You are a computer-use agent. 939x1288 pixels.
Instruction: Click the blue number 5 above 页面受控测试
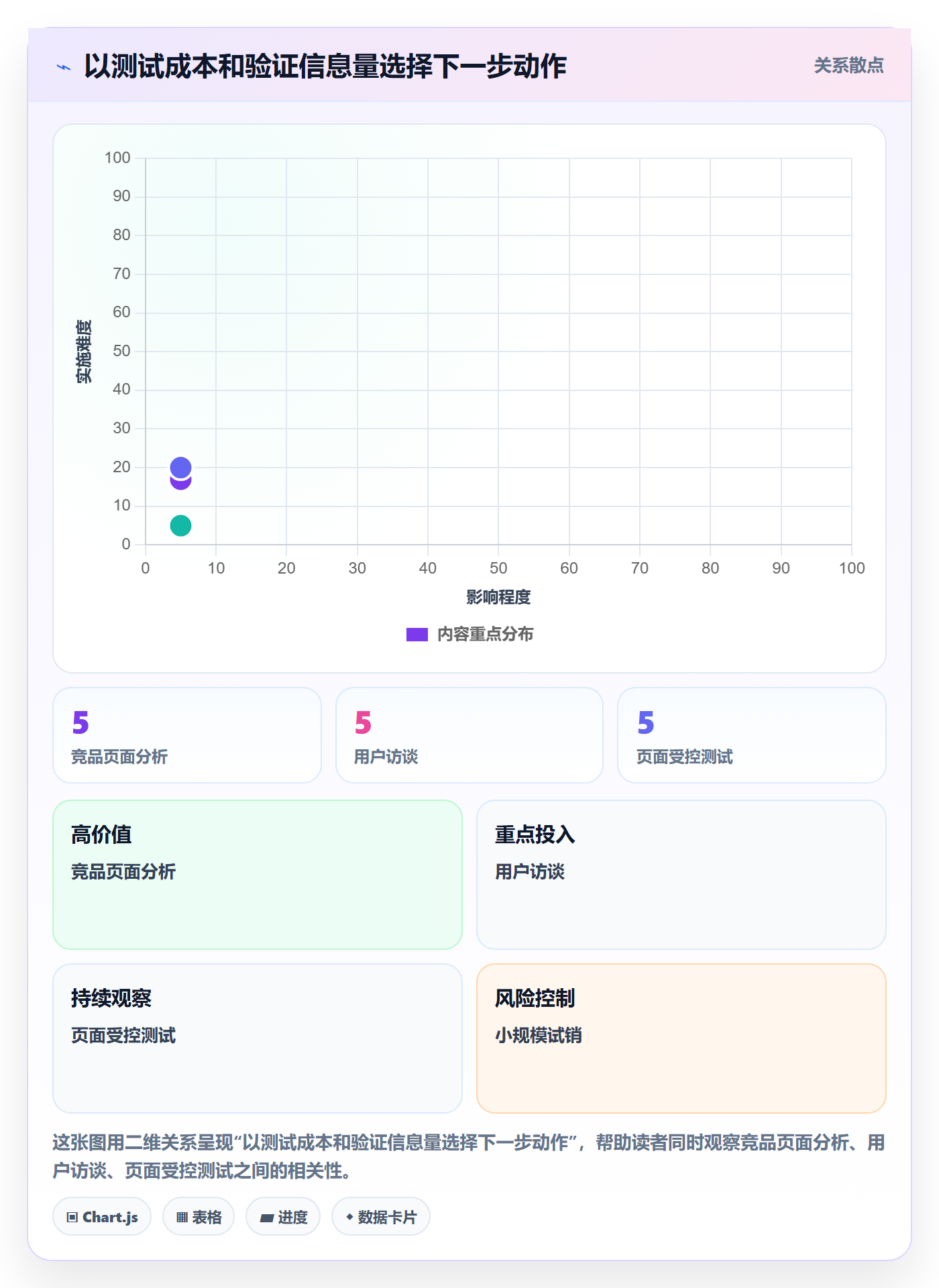[645, 722]
